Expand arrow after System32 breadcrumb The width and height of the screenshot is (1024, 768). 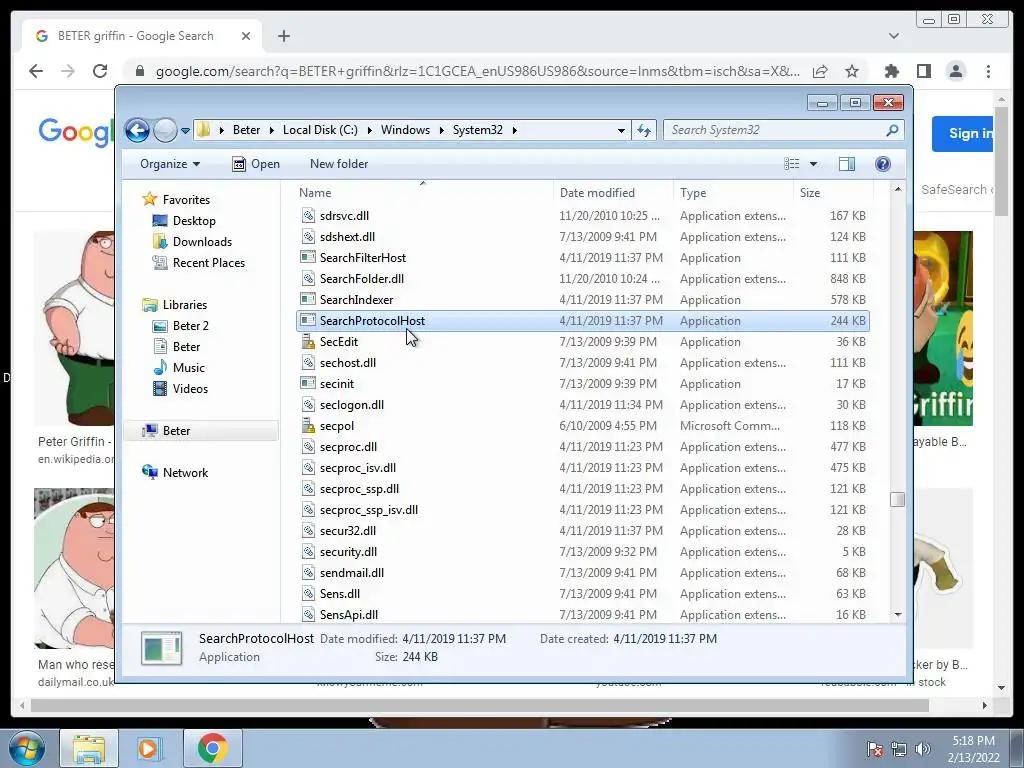click(515, 130)
